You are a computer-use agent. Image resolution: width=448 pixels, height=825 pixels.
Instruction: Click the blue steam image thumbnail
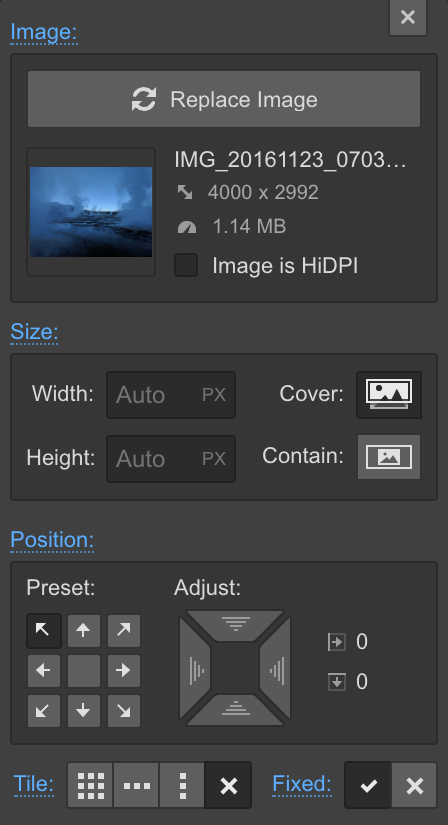91,212
